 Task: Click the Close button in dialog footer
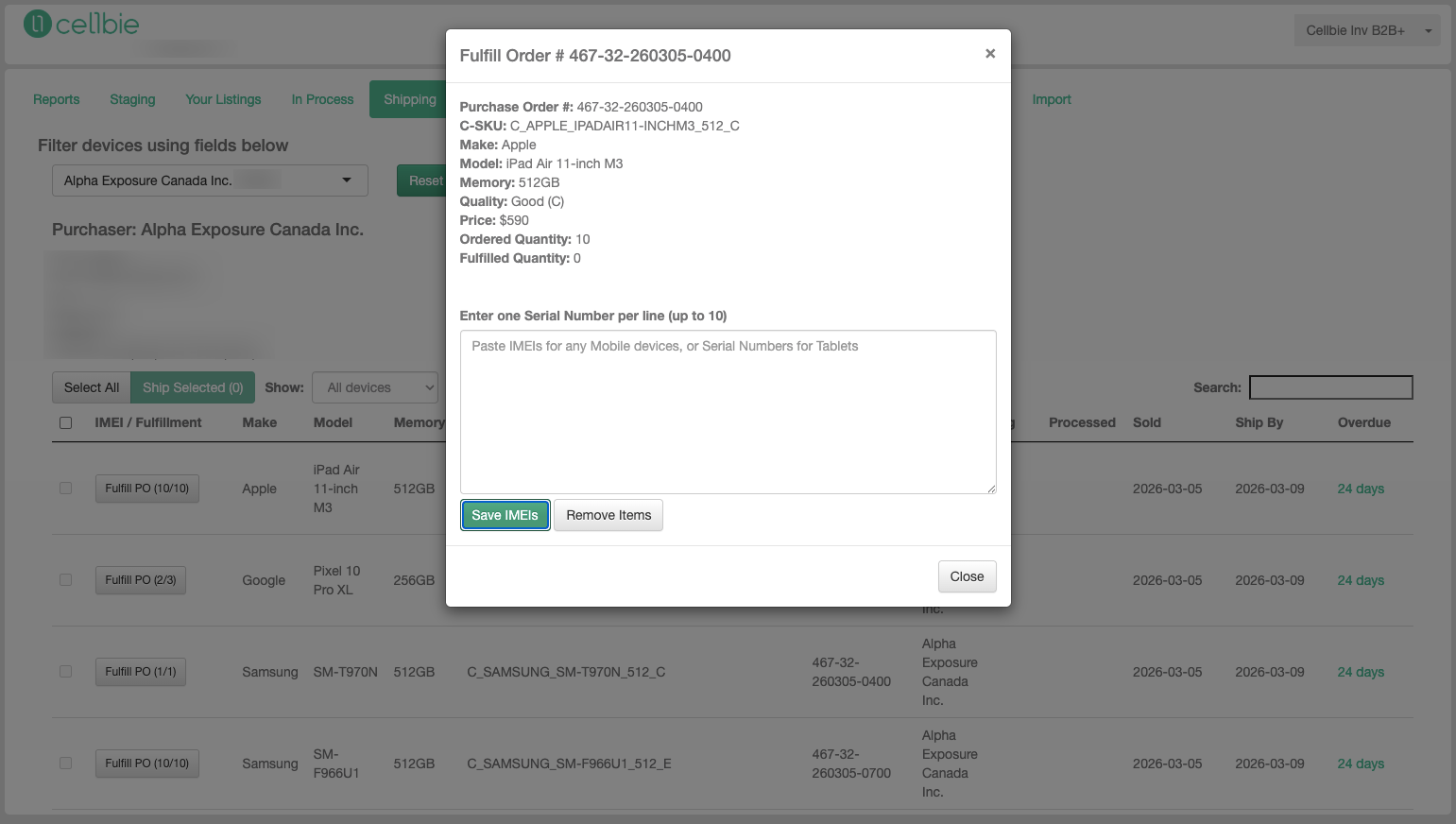pos(967,576)
